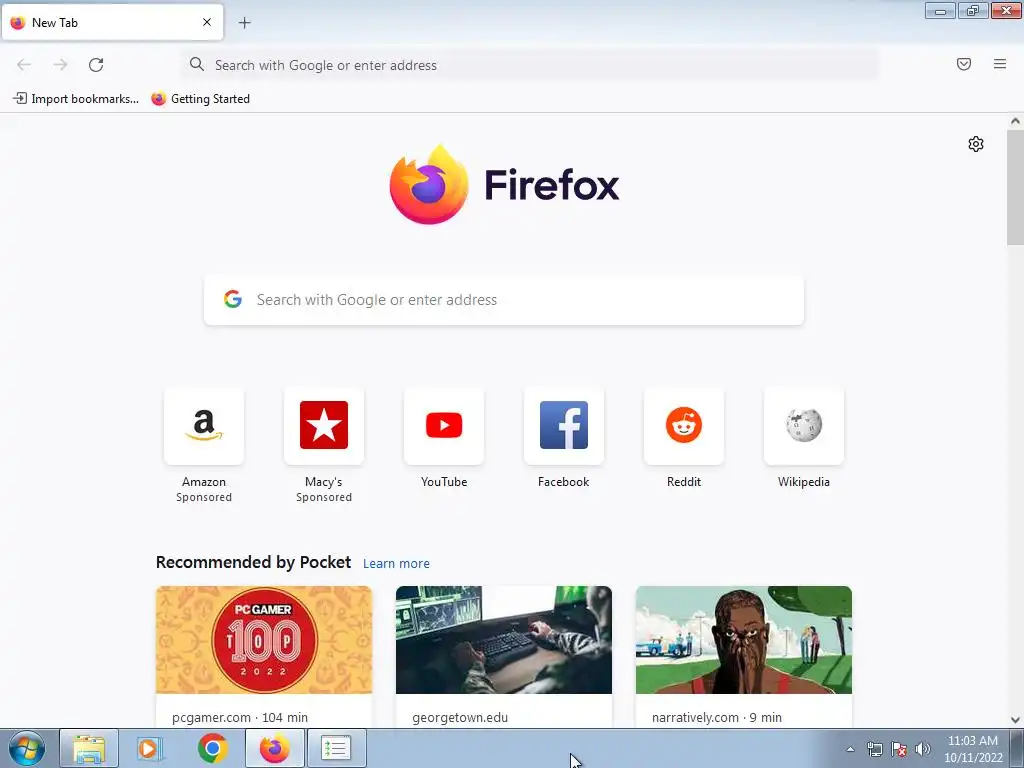Focus the center Google search box
Viewport: 1024px width, 768px height.
504,300
